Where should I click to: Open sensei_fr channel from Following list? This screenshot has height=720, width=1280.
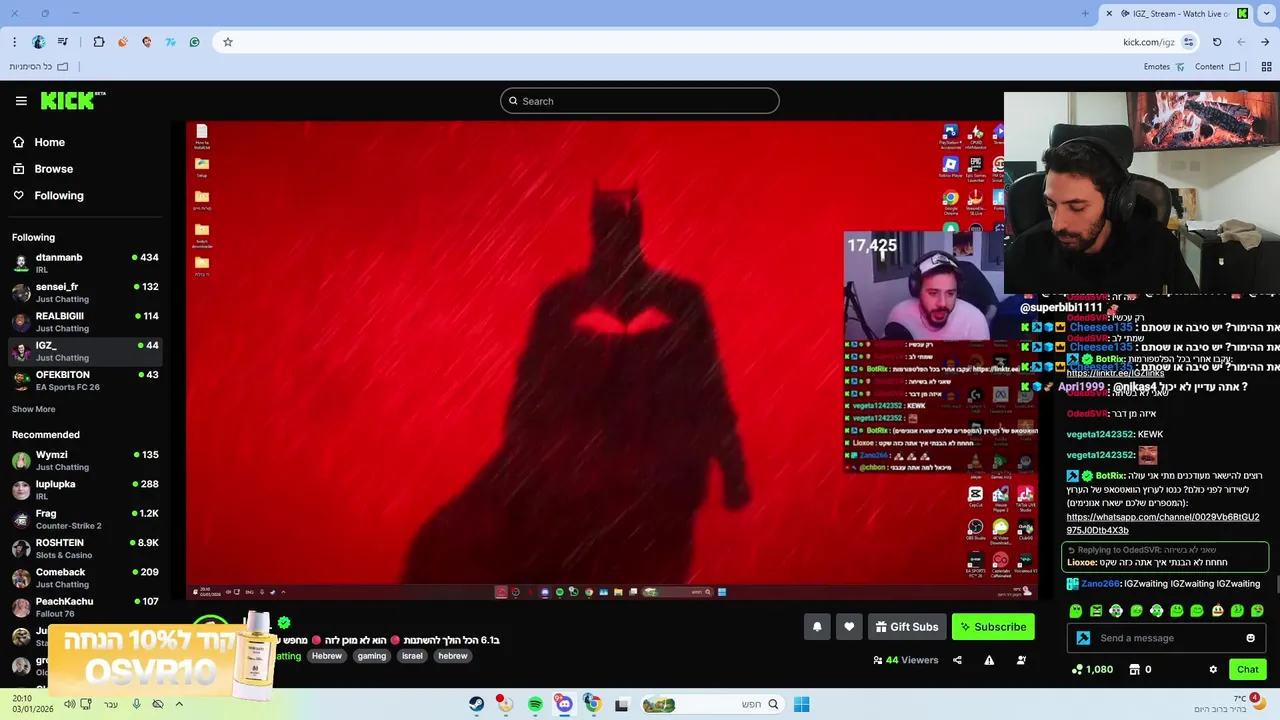point(85,292)
